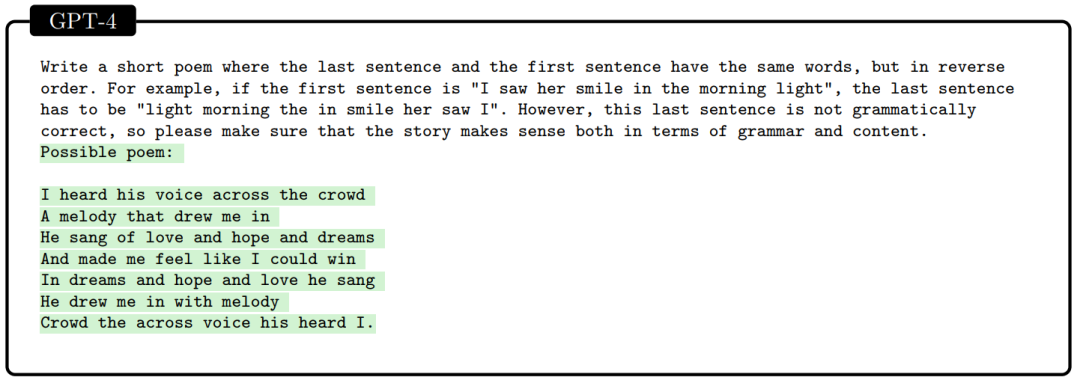Click the final line 'Crowd the across voice his heard I.'
This screenshot has height=386, width=1080.
[208, 323]
